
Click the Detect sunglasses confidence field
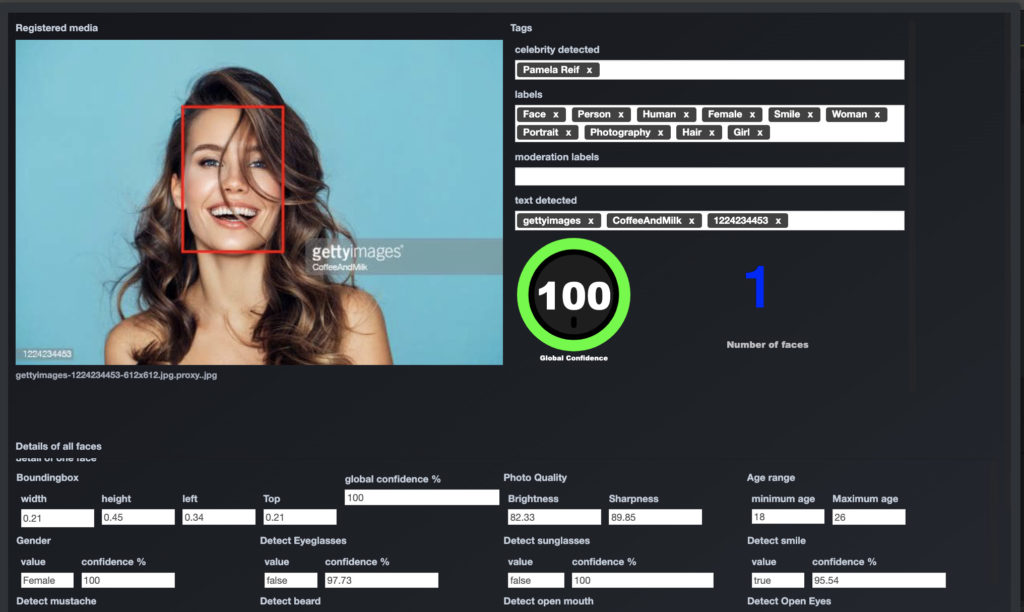pyautogui.click(x=643, y=580)
